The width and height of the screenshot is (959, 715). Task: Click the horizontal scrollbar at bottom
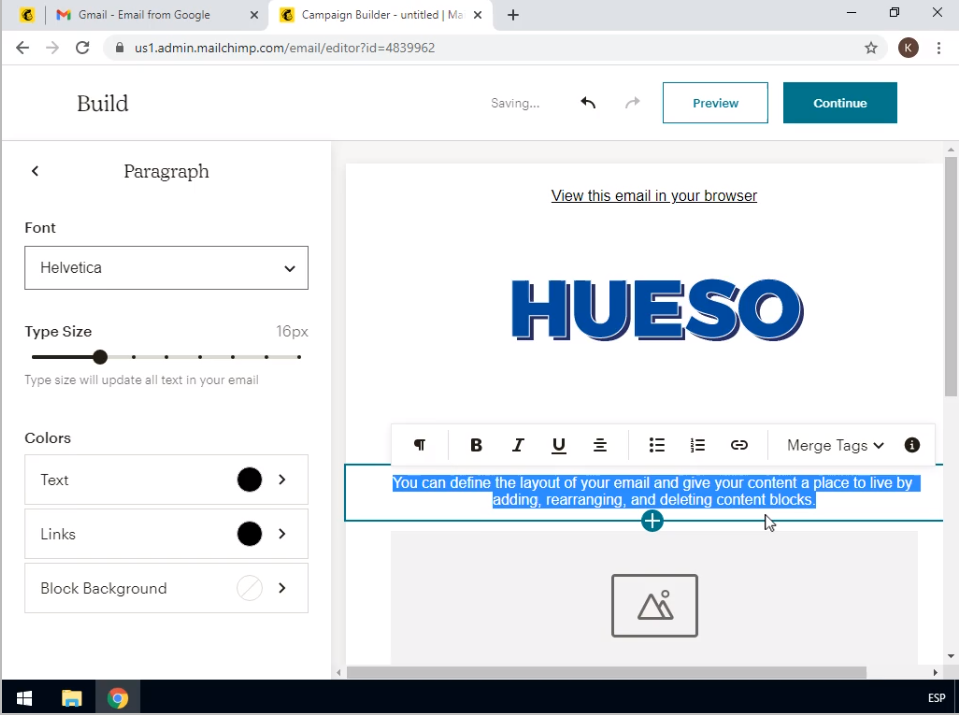pyautogui.click(x=606, y=672)
